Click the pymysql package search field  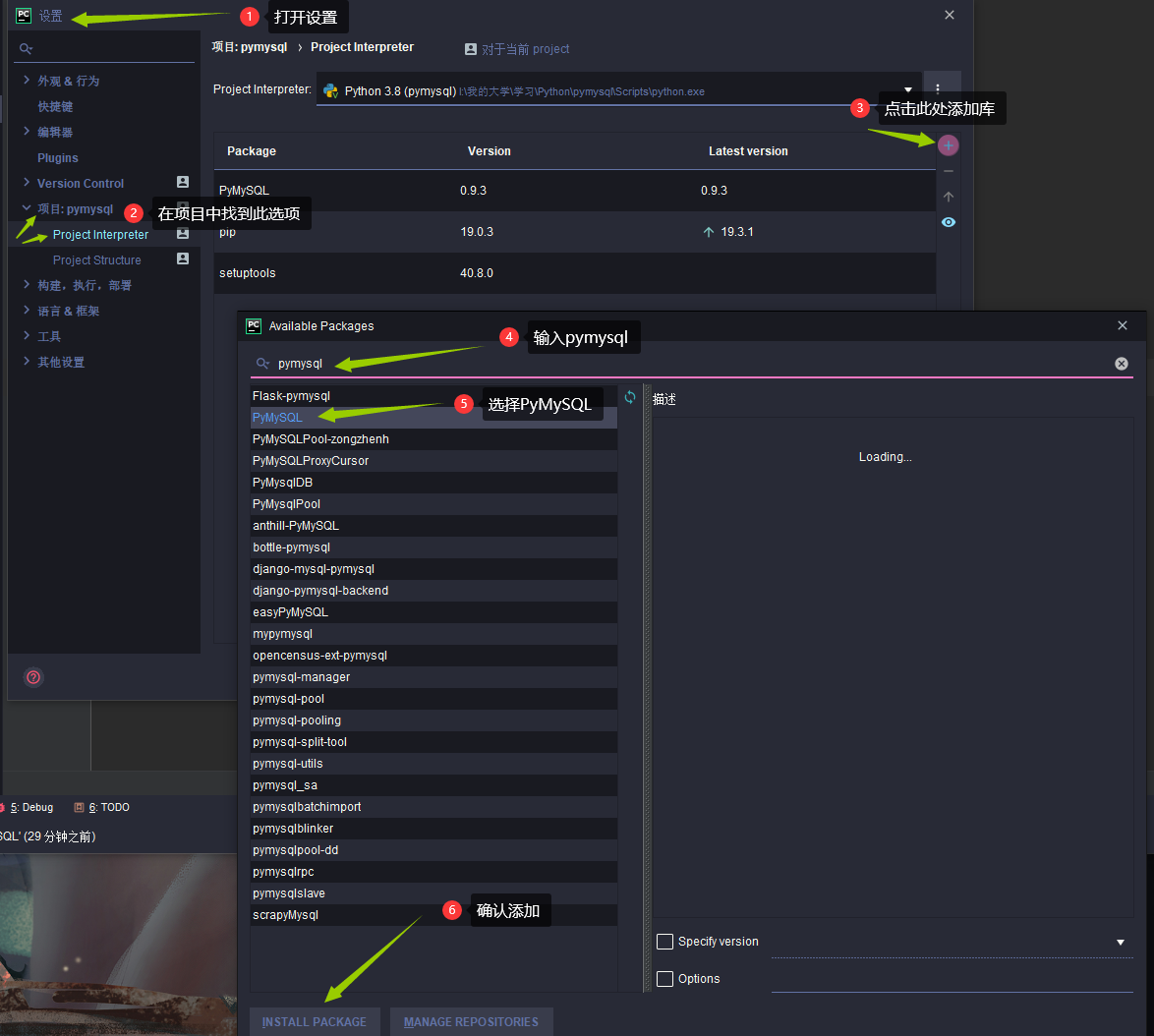coord(692,364)
